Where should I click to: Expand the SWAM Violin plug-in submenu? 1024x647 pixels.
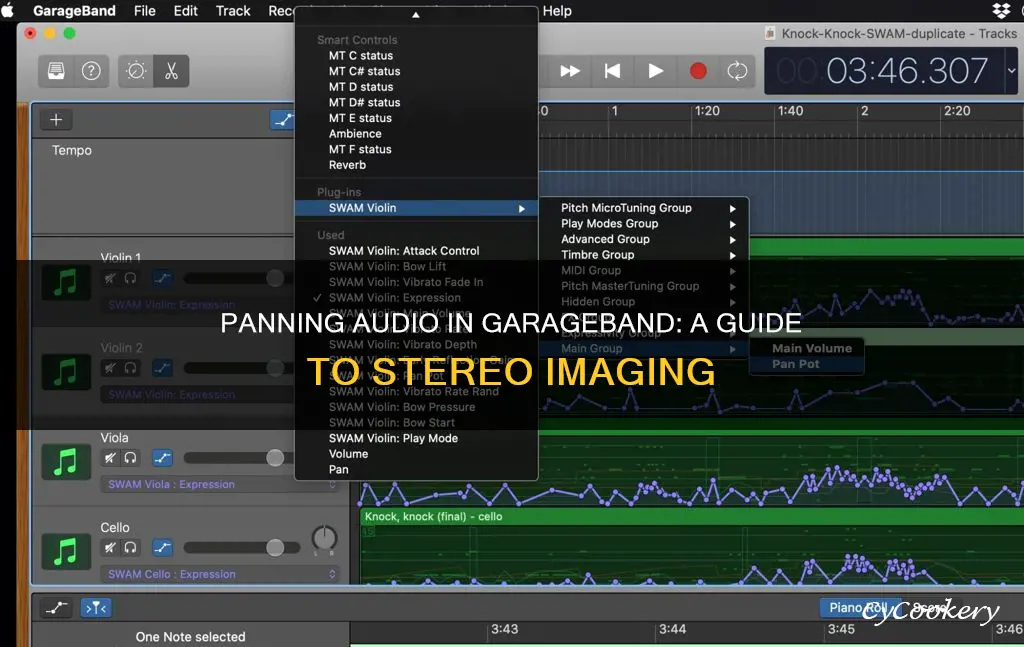[x=416, y=208]
